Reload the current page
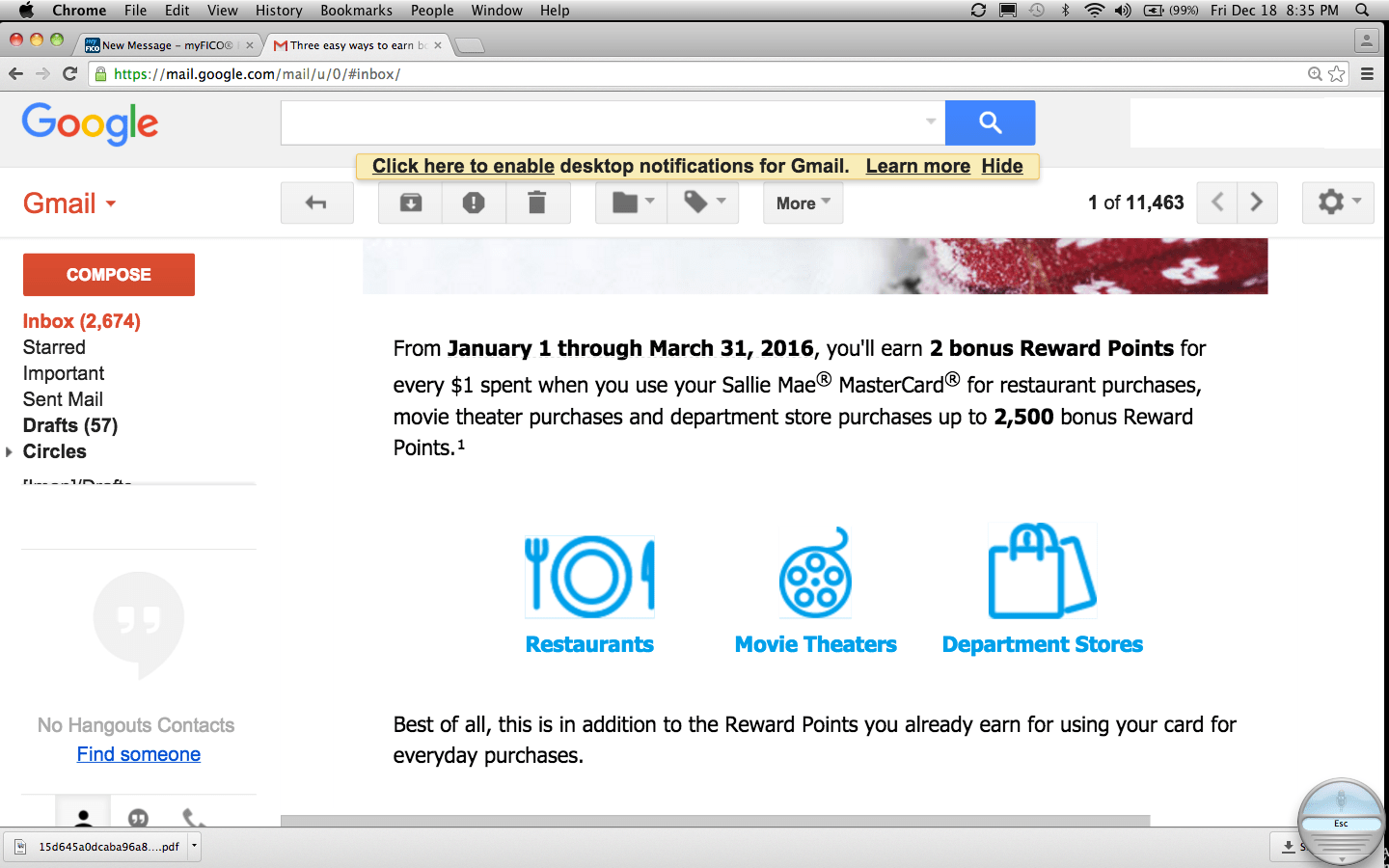Image resolution: width=1389 pixels, height=868 pixels. tap(69, 73)
